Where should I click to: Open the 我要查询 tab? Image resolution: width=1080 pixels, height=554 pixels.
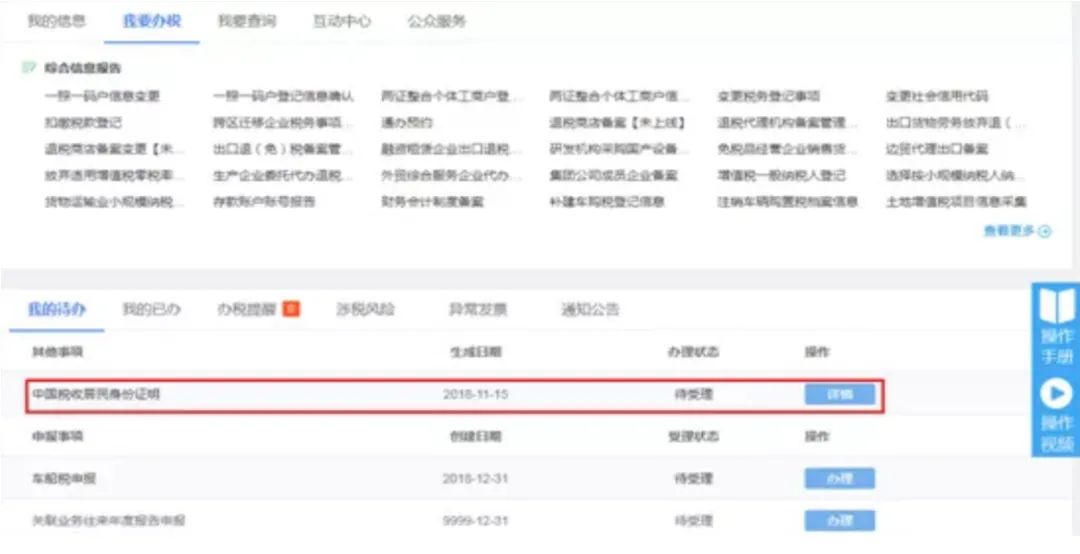pyautogui.click(x=247, y=21)
